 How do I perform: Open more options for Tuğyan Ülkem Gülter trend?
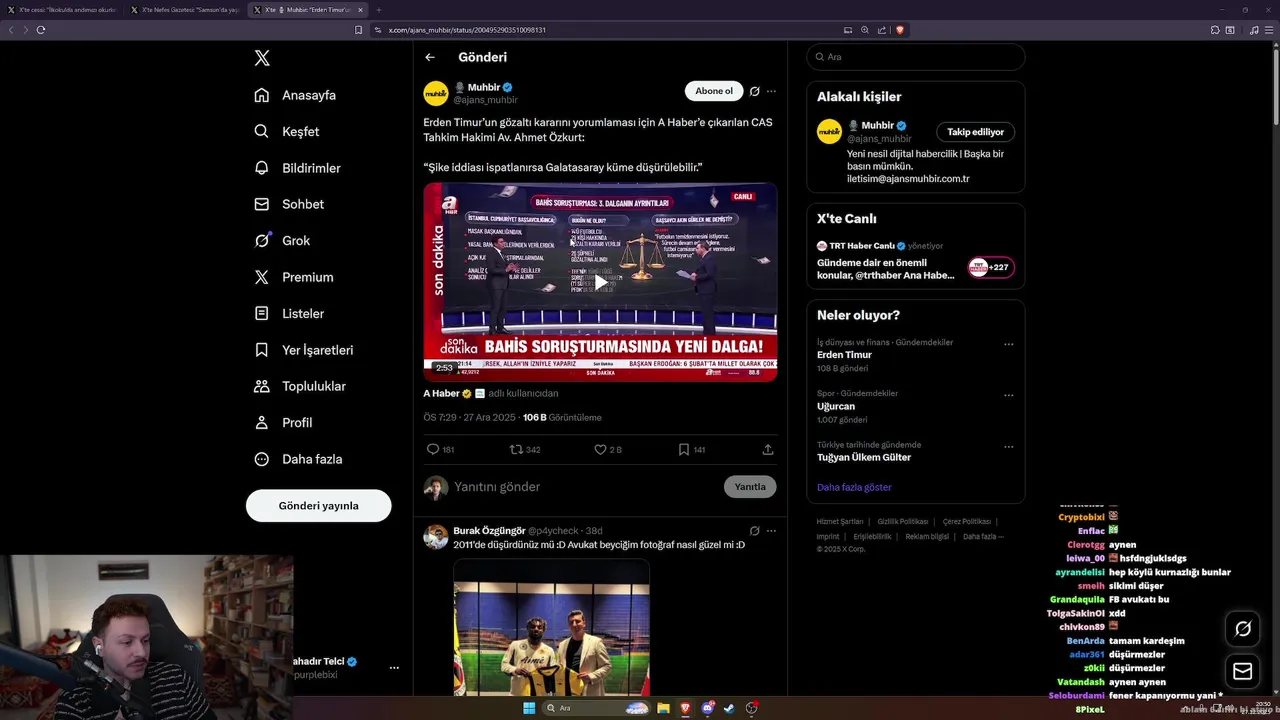click(x=1009, y=446)
